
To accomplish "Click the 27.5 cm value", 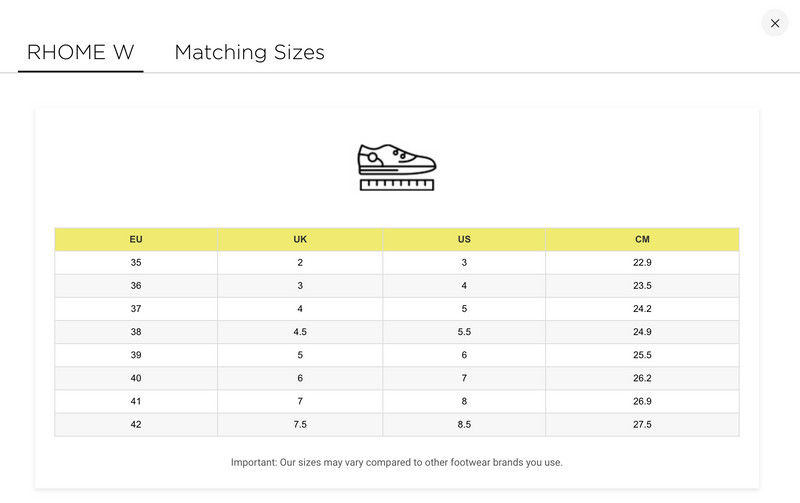I will pos(642,424).
